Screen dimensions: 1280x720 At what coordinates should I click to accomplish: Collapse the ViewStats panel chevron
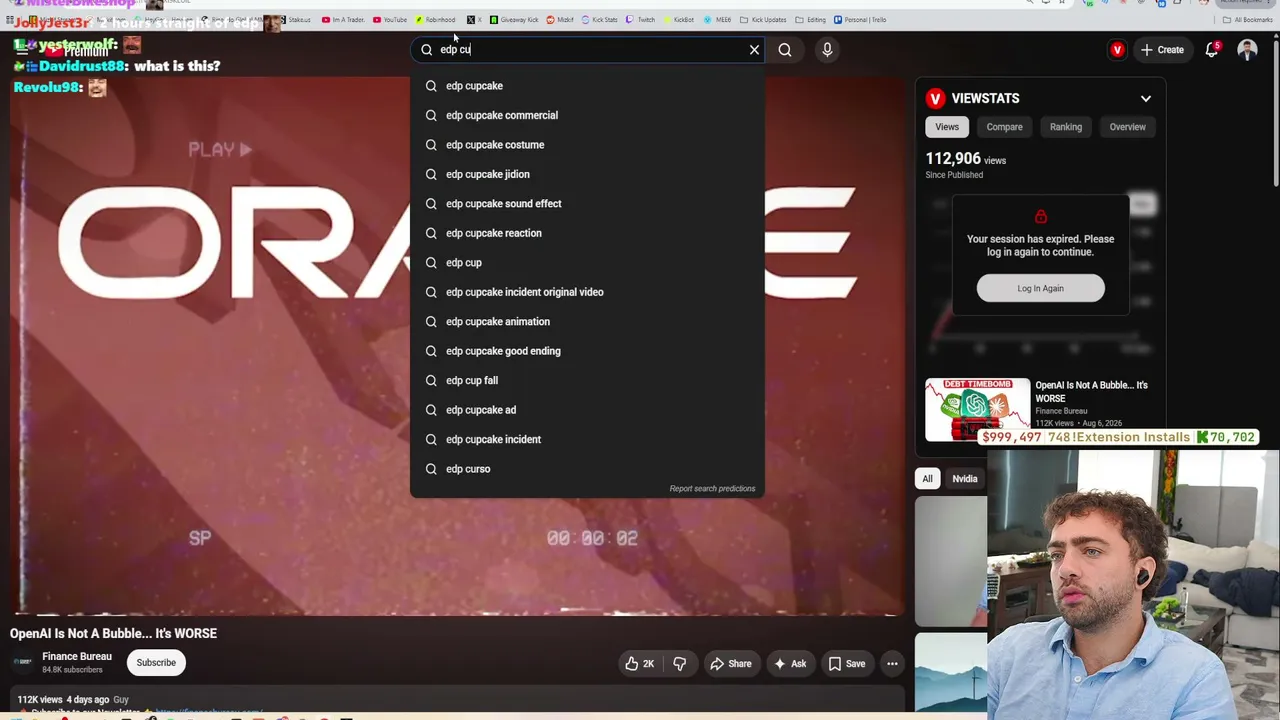click(1146, 99)
